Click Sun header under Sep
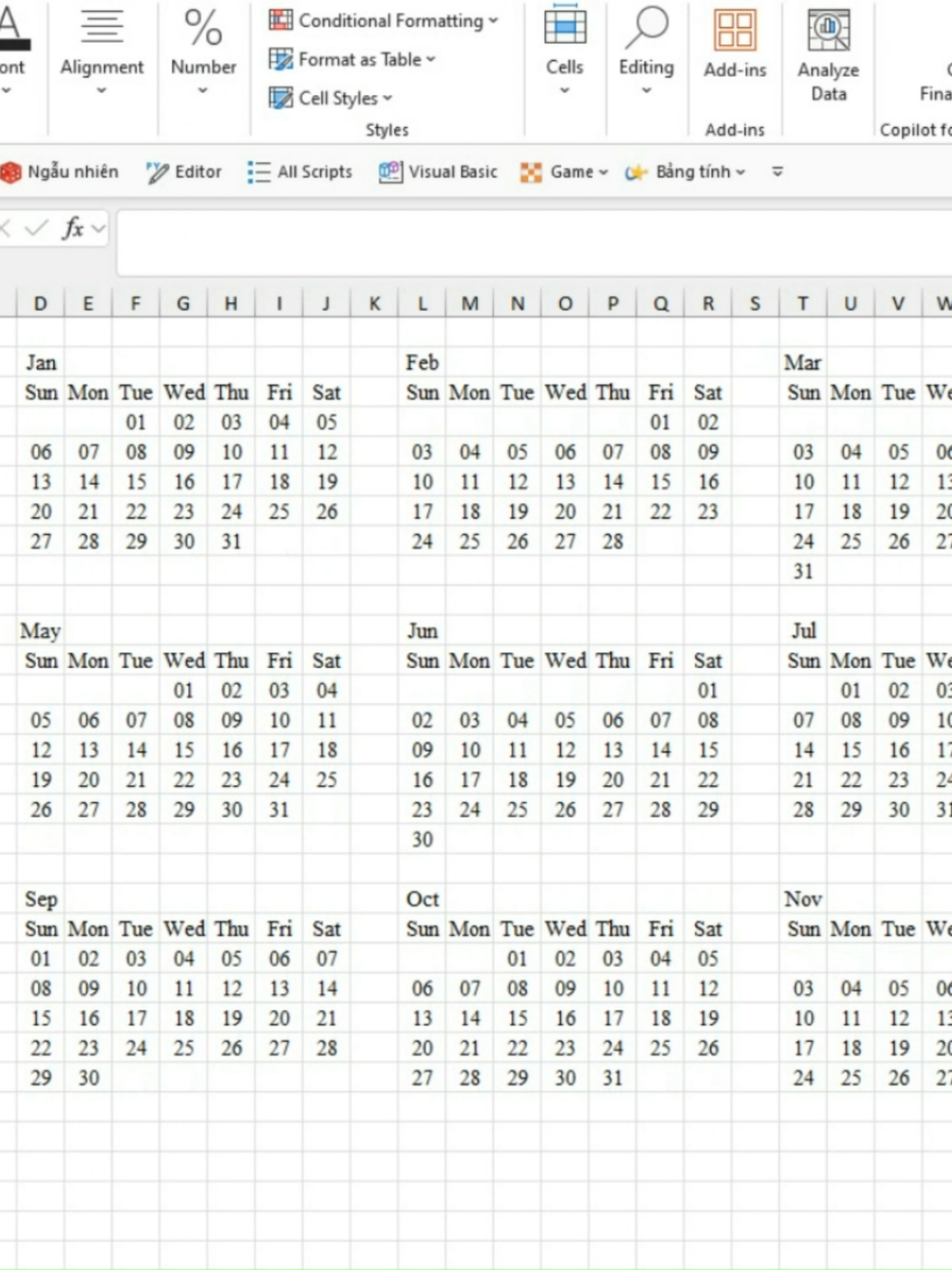The width and height of the screenshot is (952, 1270). coord(41,929)
